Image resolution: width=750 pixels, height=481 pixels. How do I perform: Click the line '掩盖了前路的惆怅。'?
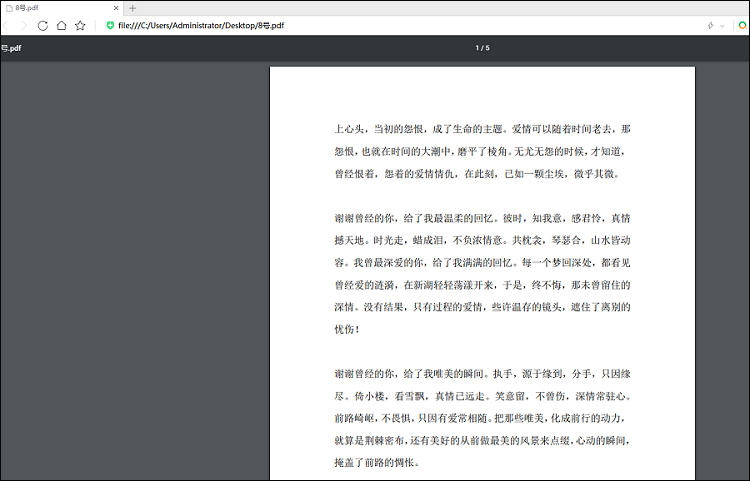[x=377, y=463]
